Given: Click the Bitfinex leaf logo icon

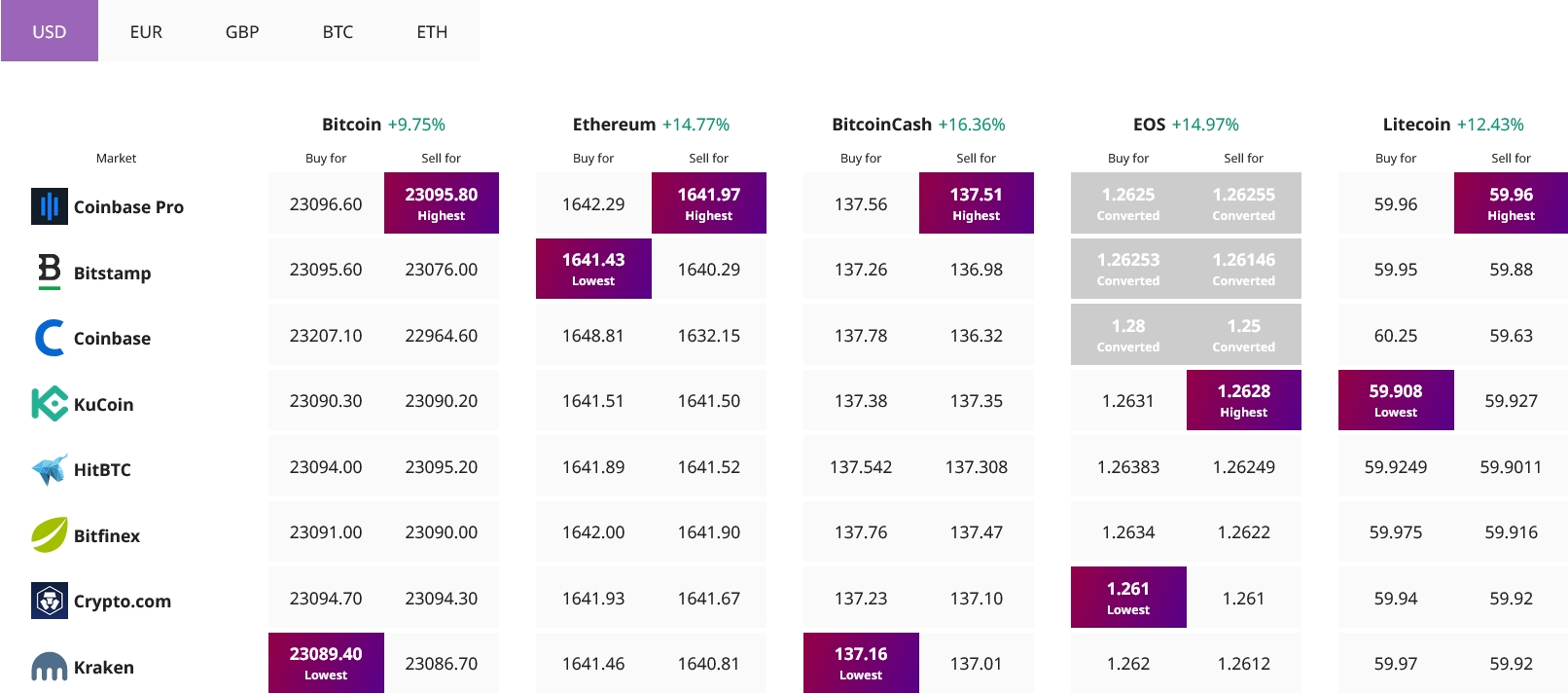Looking at the screenshot, I should pos(50,534).
